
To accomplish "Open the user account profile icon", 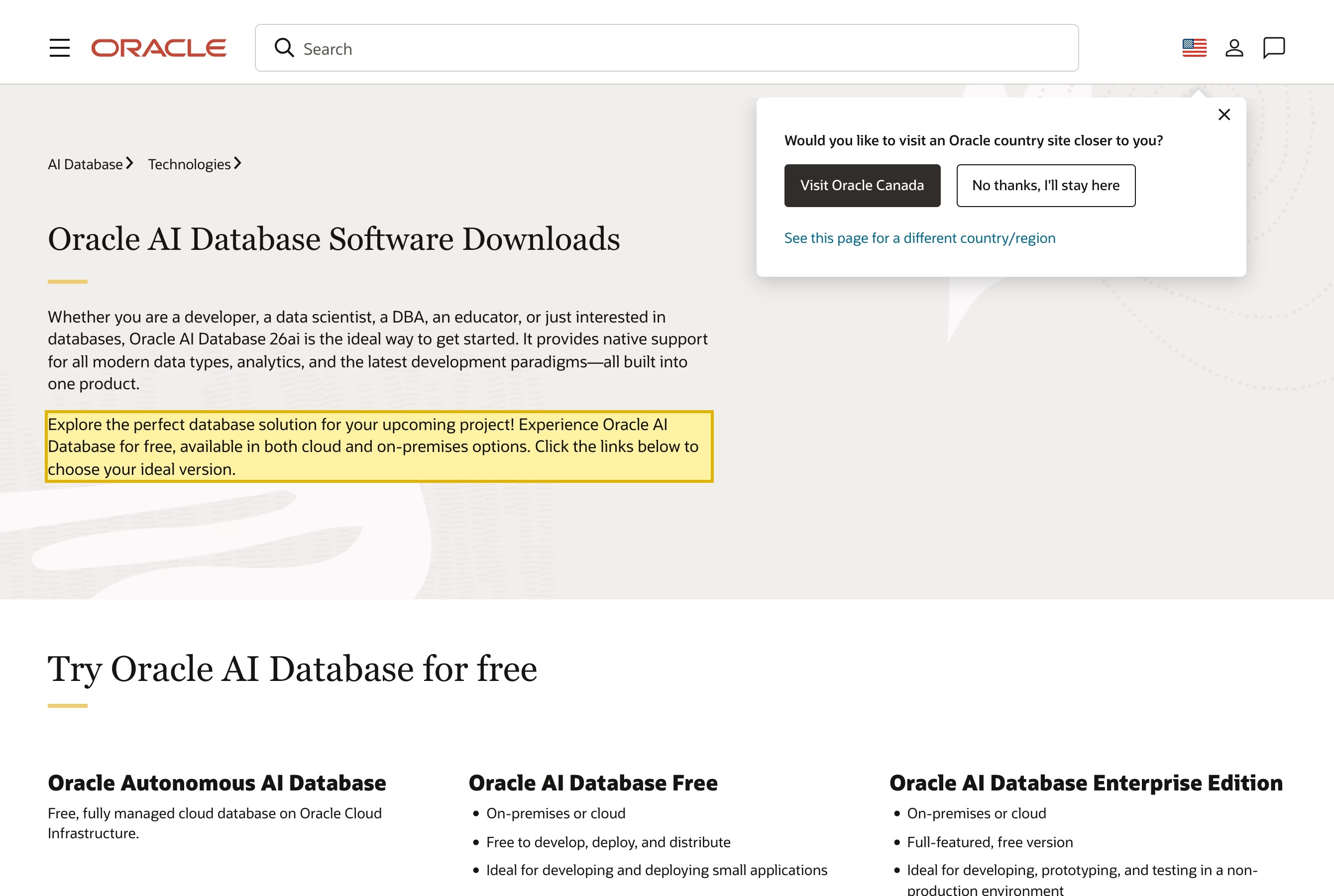I will 1234,48.
